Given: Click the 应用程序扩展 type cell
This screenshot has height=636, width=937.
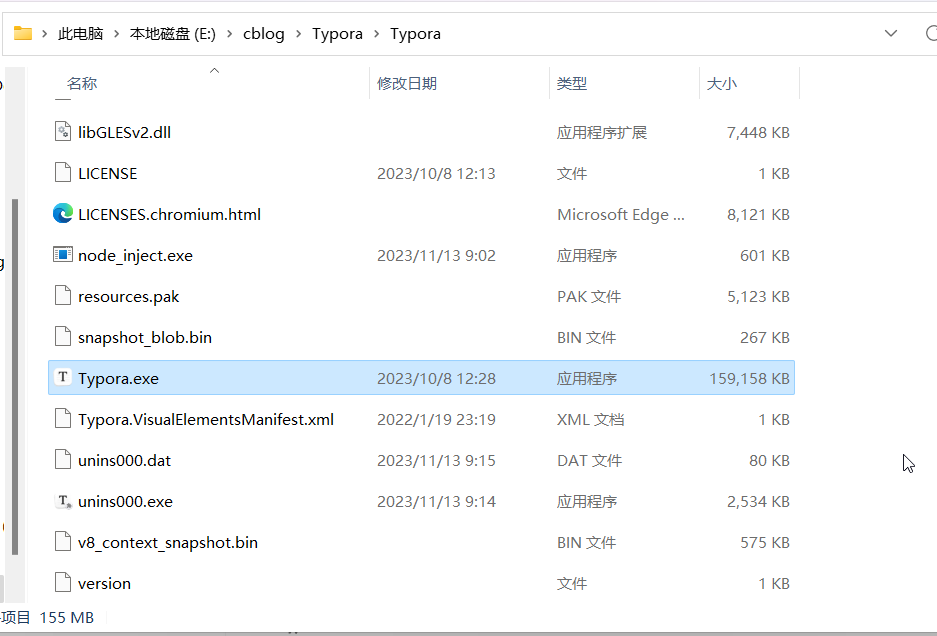Looking at the screenshot, I should 602,132.
